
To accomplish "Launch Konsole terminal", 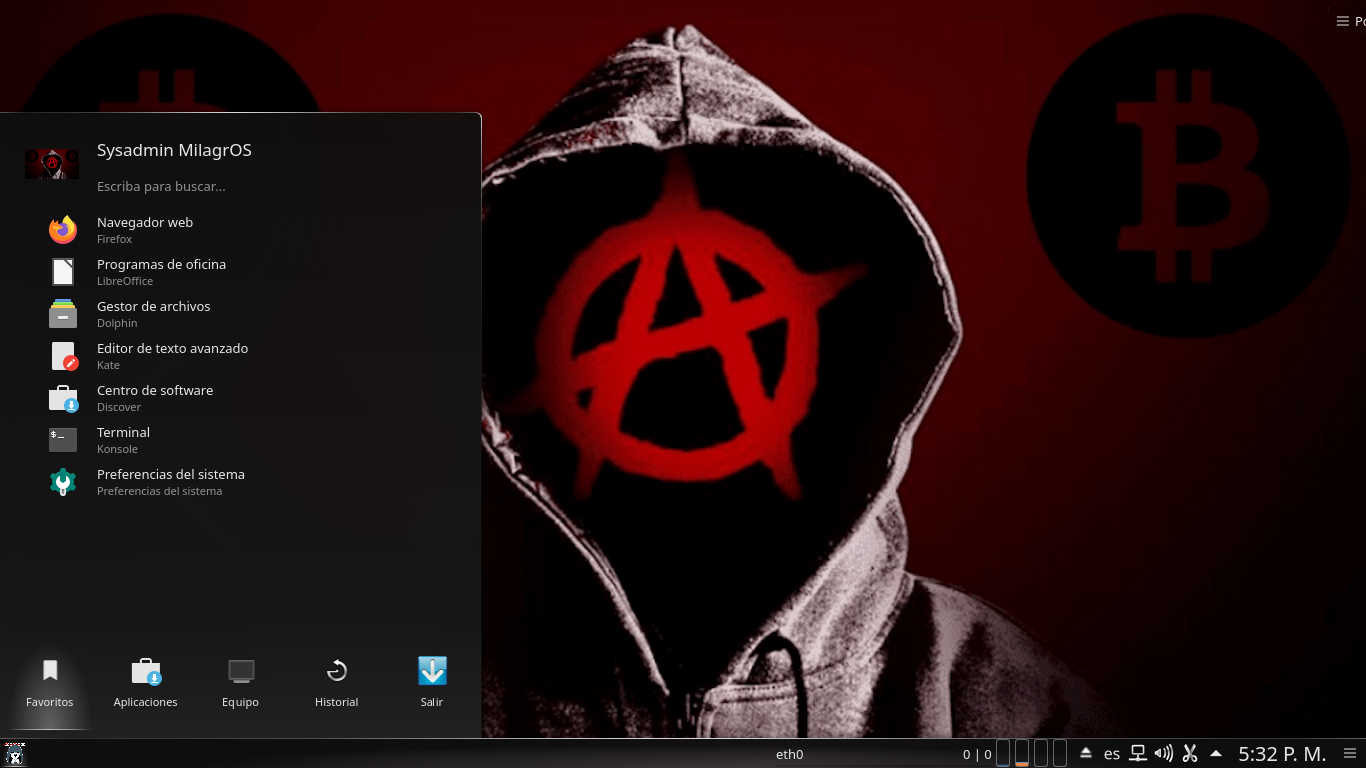I will [123, 440].
